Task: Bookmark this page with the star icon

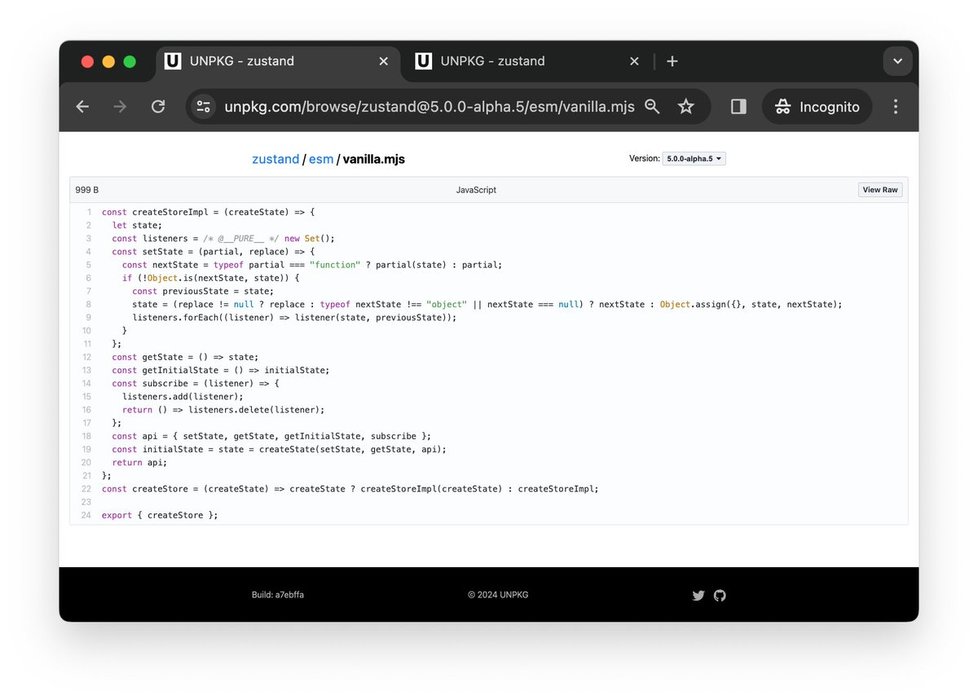Action: (686, 107)
